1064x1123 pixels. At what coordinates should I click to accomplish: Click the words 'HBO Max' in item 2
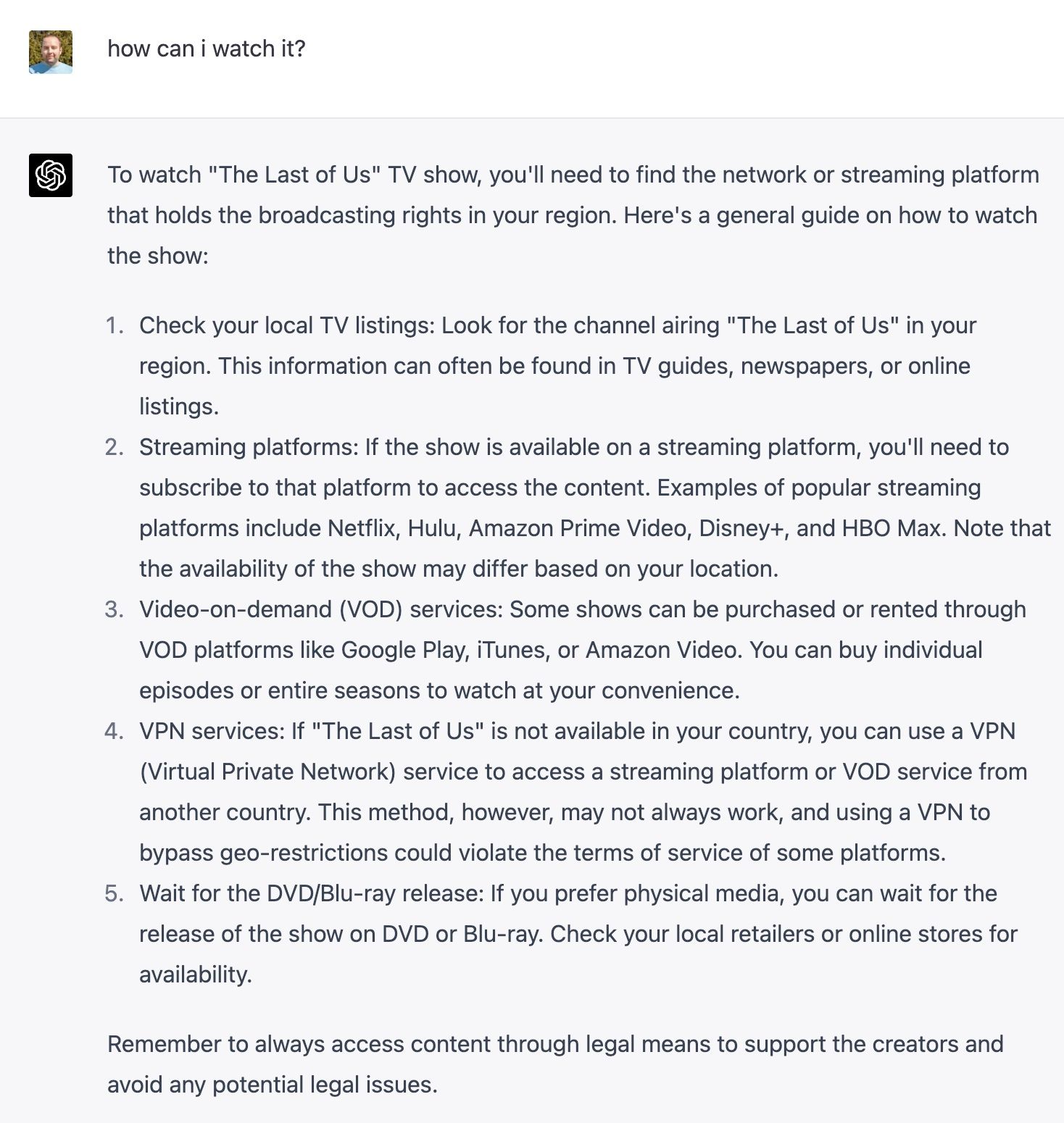893,528
